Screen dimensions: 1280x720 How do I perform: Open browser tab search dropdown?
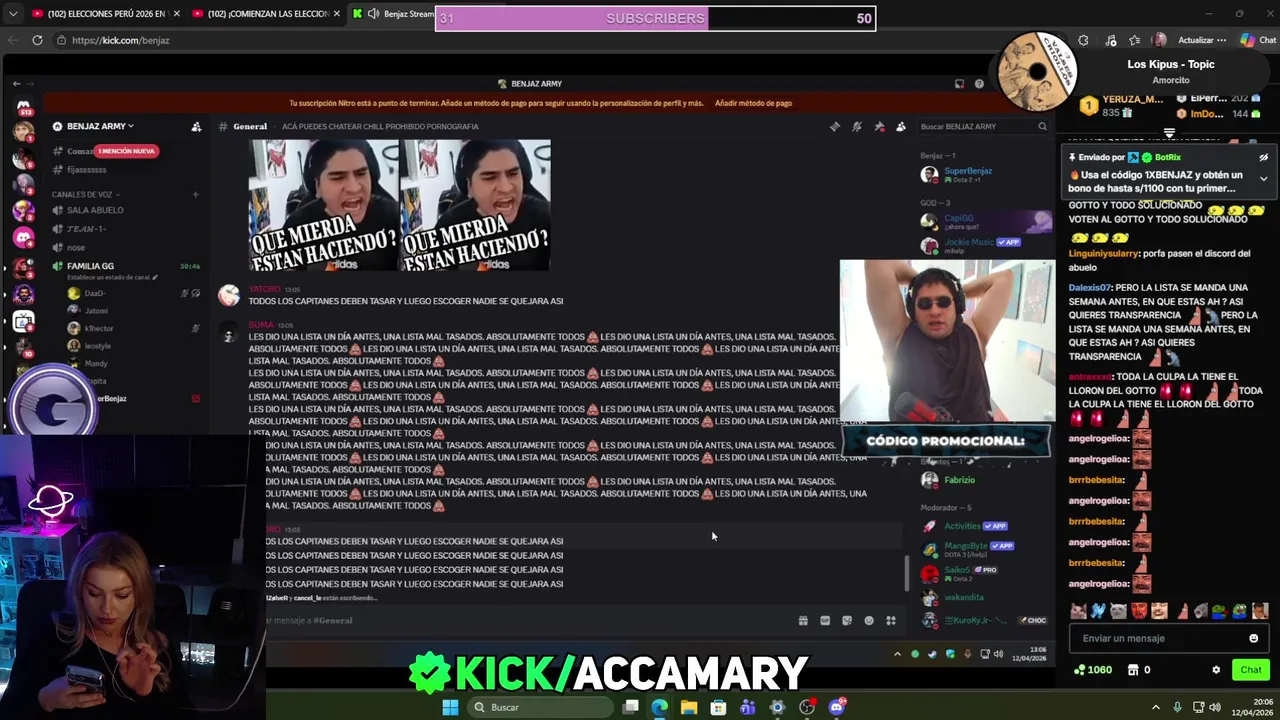(x=13, y=14)
